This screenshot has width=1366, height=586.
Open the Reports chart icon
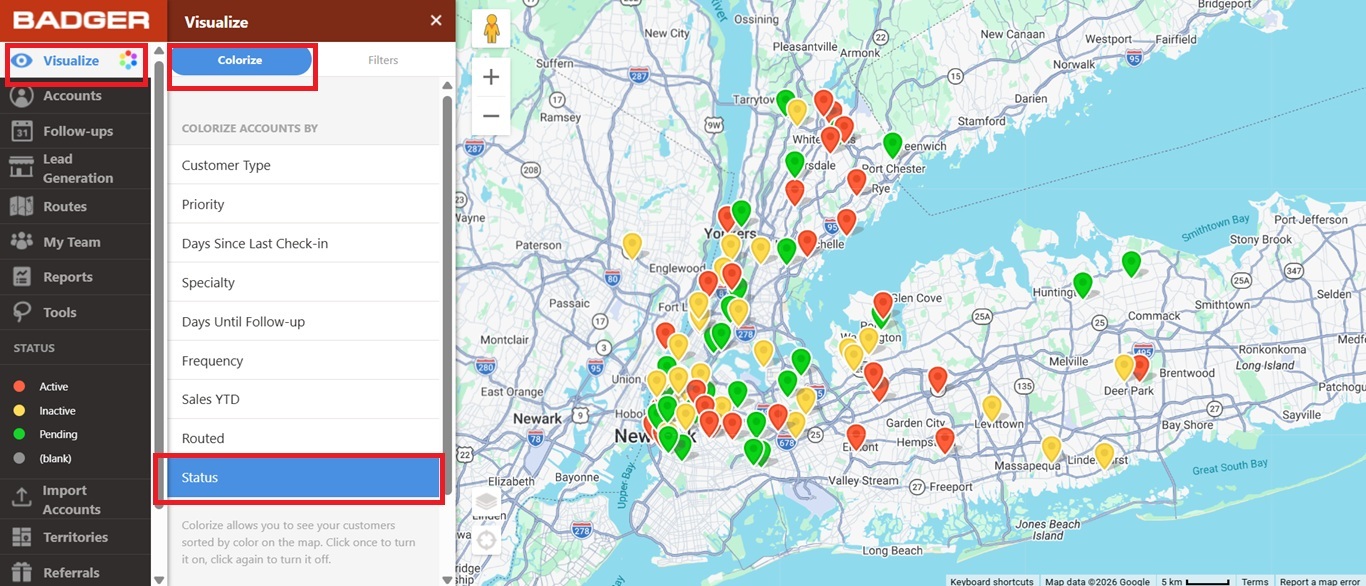pyautogui.click(x=22, y=277)
